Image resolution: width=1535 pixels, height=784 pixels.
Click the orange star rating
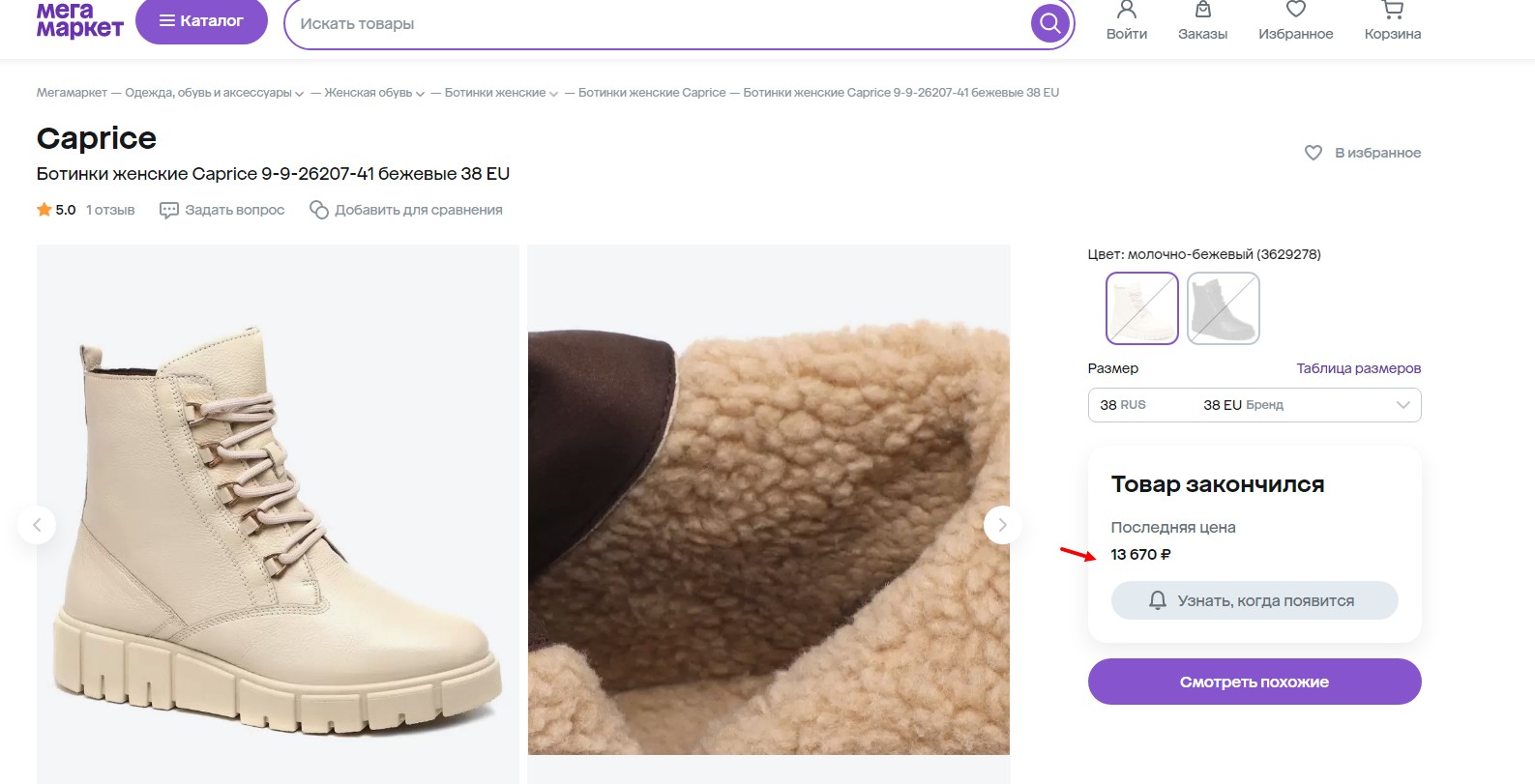tap(44, 210)
